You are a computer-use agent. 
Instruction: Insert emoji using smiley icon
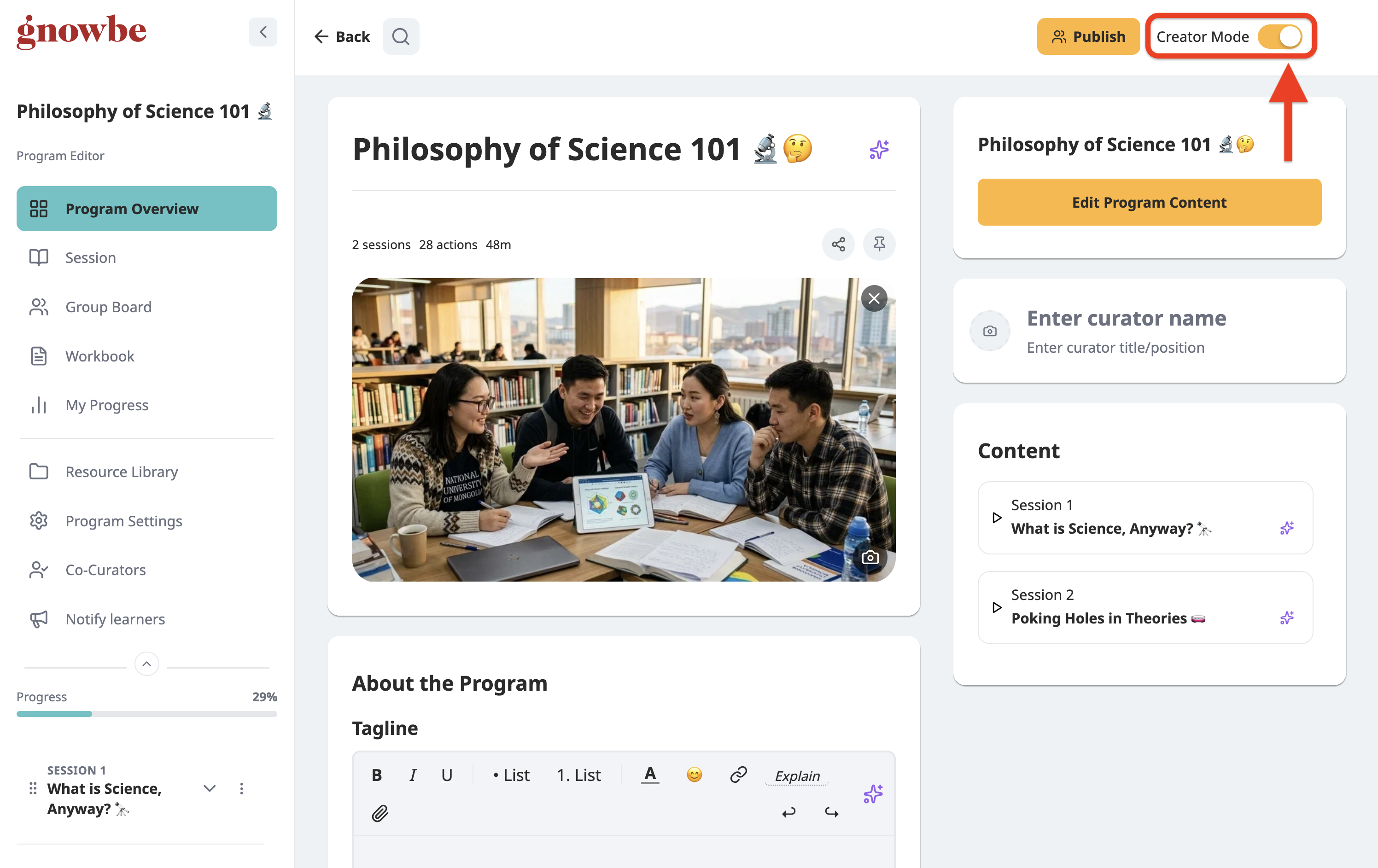click(694, 775)
